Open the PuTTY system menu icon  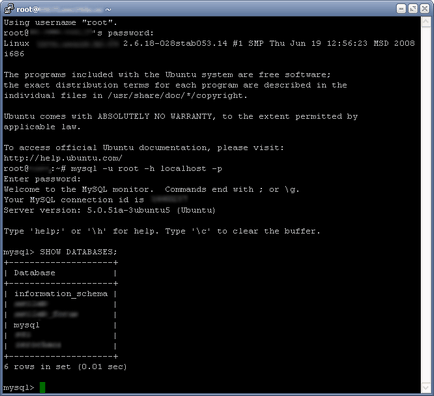point(9,9)
